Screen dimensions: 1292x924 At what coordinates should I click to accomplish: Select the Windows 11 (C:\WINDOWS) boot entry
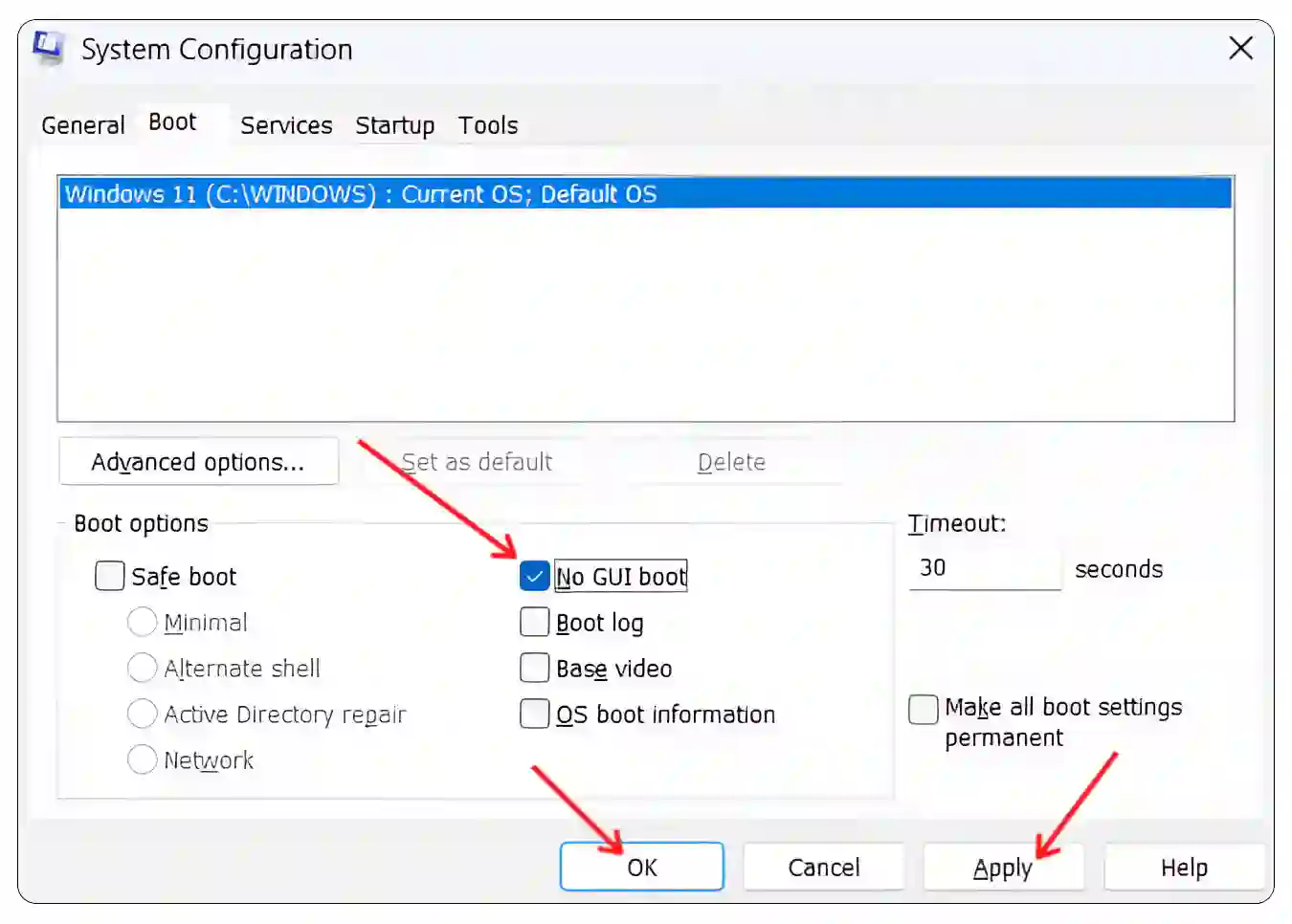(x=646, y=194)
